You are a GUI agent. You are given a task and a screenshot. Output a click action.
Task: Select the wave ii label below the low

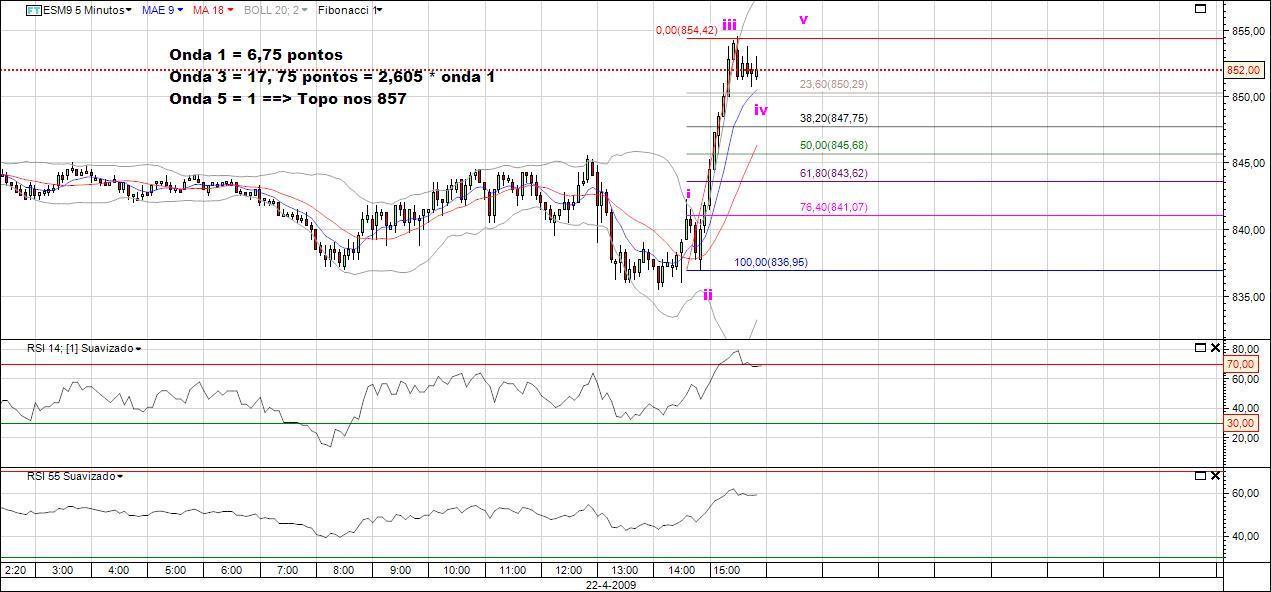707,294
